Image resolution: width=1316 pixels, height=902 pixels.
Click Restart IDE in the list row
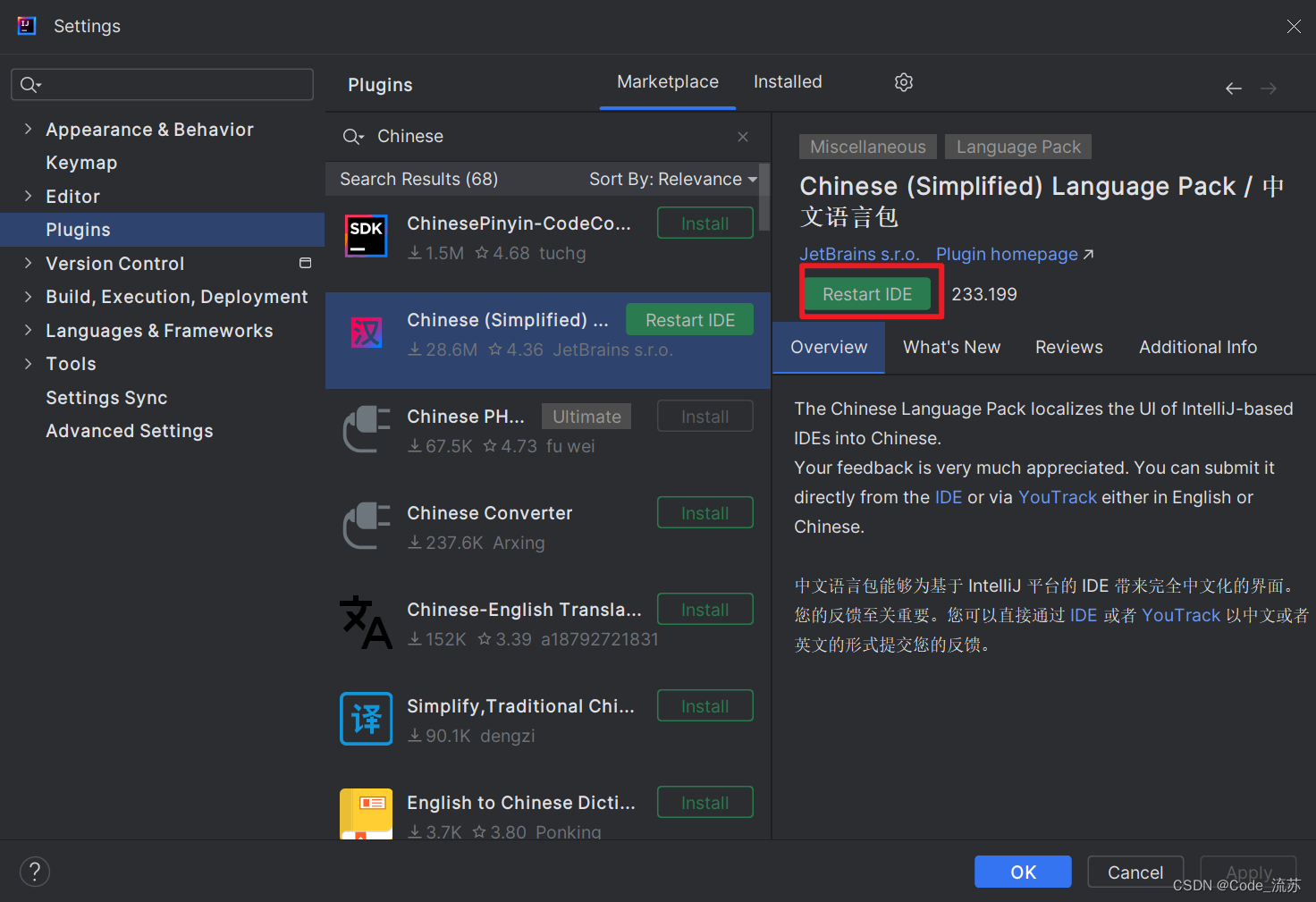coord(689,320)
